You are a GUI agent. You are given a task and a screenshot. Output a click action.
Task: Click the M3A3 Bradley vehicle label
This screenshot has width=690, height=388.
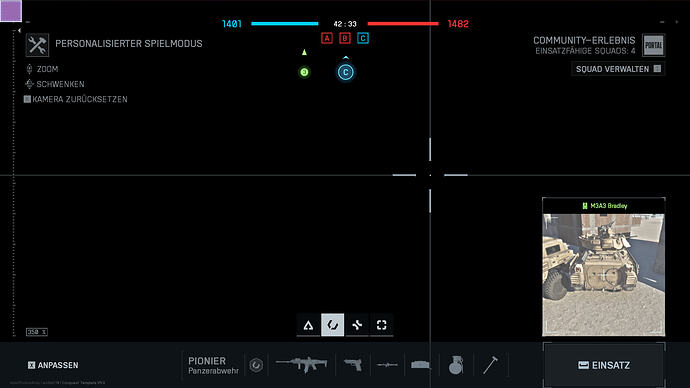click(x=605, y=206)
